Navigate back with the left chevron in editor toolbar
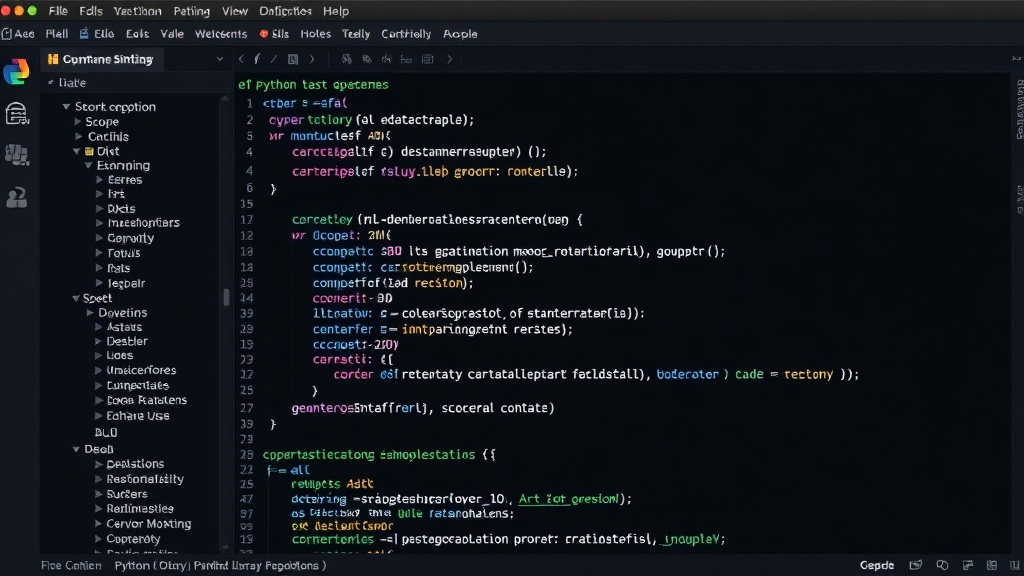This screenshot has height=576, width=1024. coord(241,59)
